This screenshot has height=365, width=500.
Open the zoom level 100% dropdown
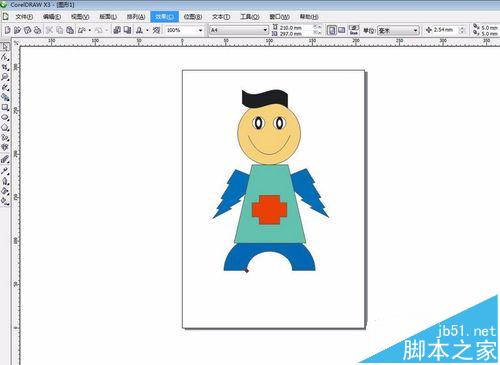tap(201, 30)
